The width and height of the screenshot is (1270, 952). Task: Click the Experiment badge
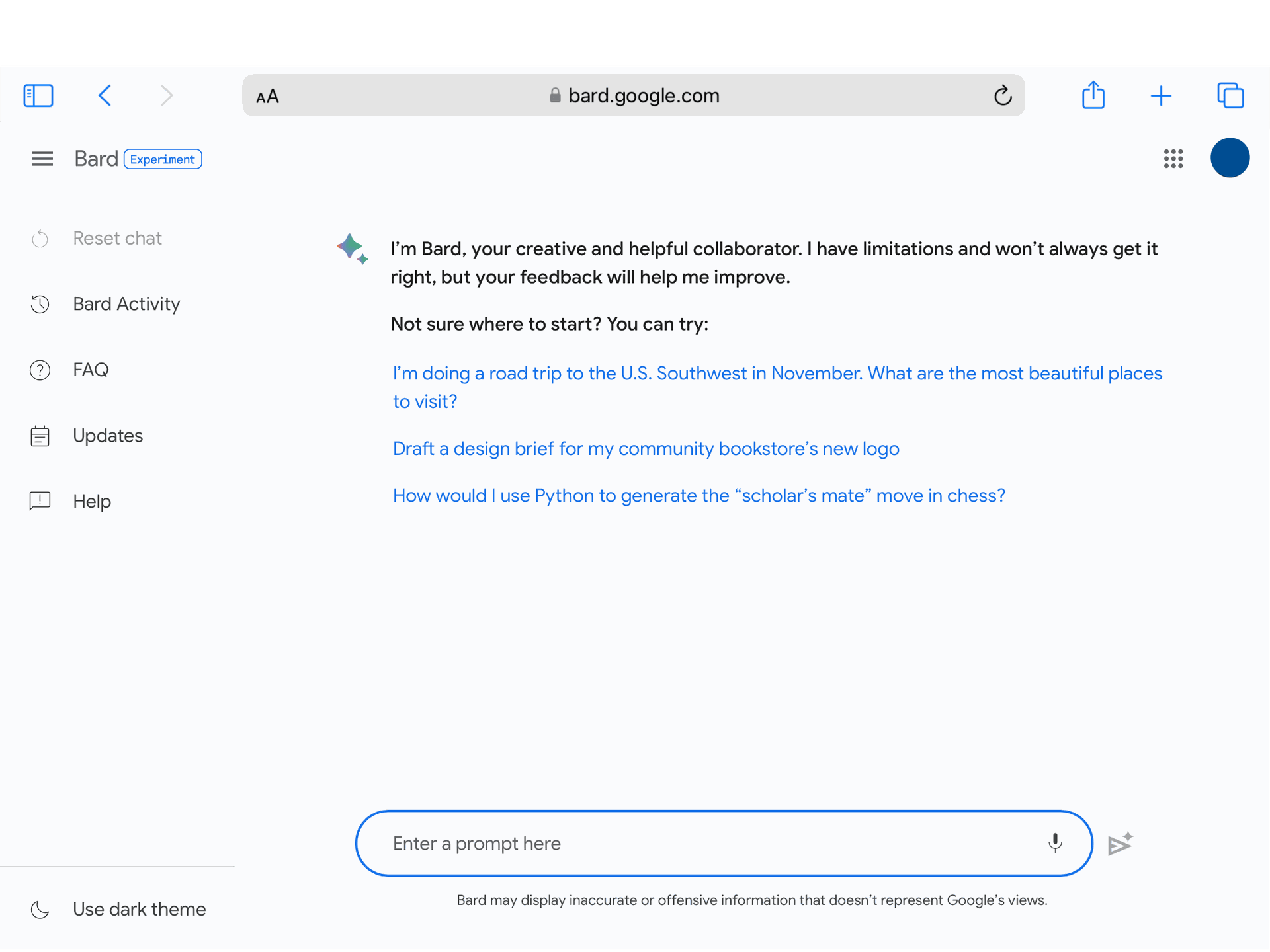click(x=163, y=159)
